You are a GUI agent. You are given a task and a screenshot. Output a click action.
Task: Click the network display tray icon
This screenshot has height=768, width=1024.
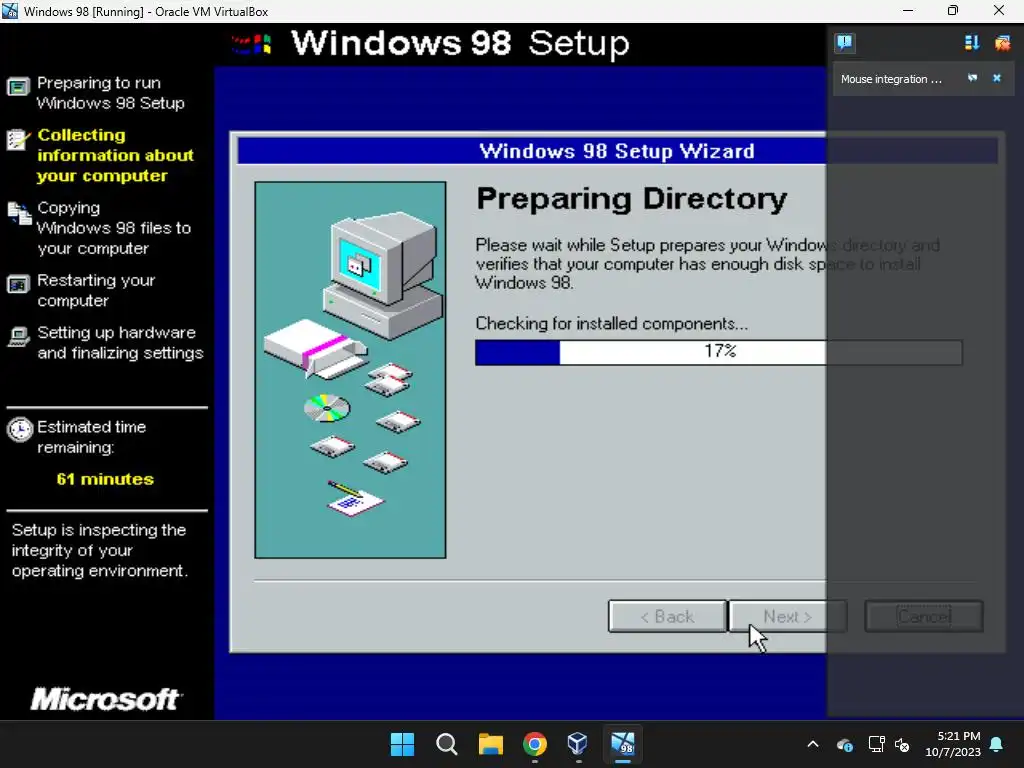[876, 744]
